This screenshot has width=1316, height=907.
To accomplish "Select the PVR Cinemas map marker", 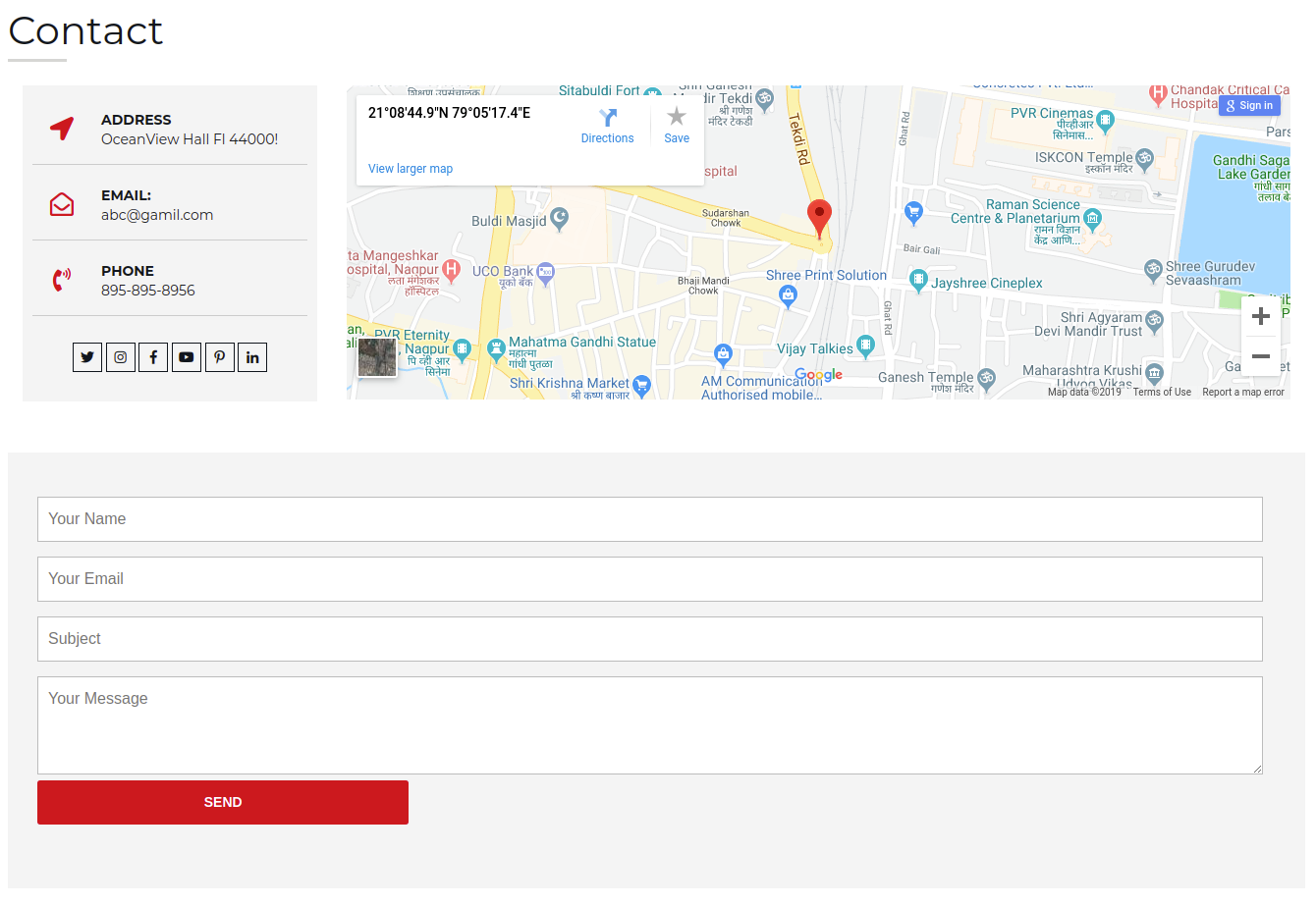I will (x=1106, y=121).
